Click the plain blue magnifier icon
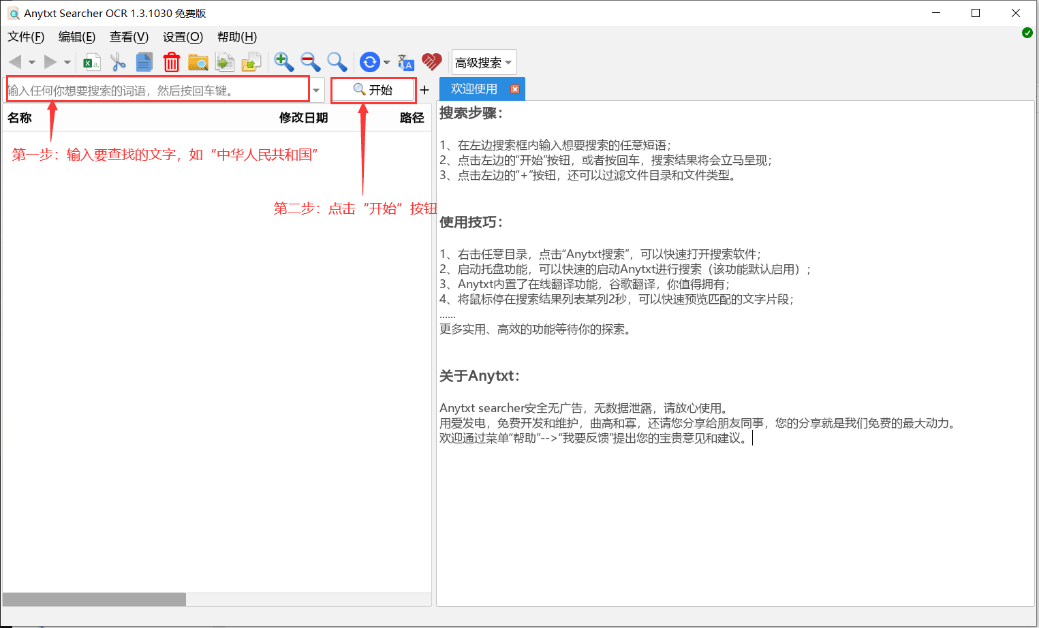Screen dimensions: 1039x628 tap(337, 62)
